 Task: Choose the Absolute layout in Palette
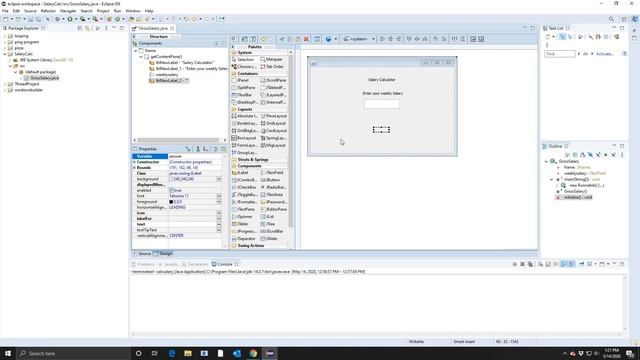[244, 116]
